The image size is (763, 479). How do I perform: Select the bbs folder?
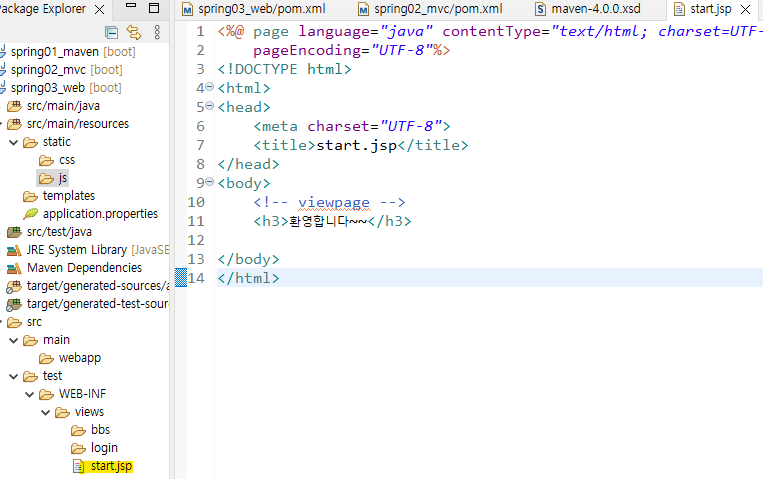[x=100, y=430]
